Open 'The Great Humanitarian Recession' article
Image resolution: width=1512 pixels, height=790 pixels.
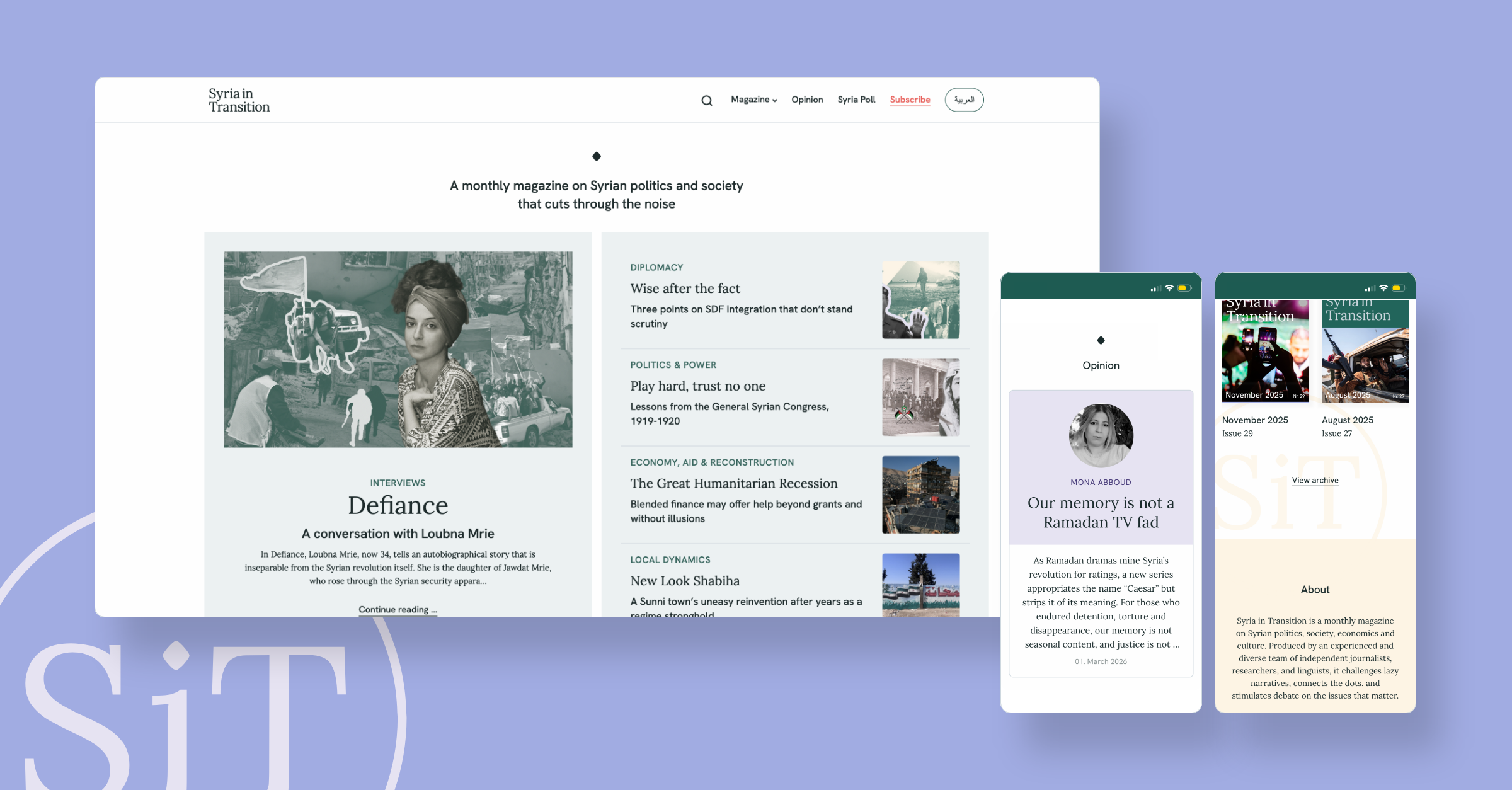(x=734, y=483)
